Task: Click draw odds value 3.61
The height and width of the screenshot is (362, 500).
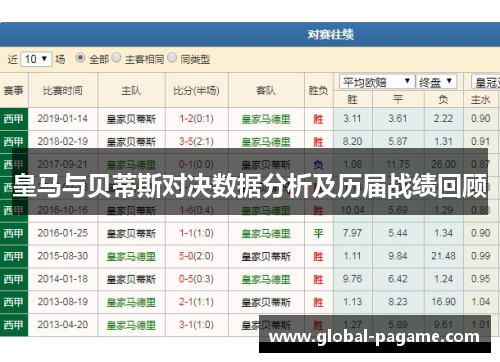Action: pos(398,119)
